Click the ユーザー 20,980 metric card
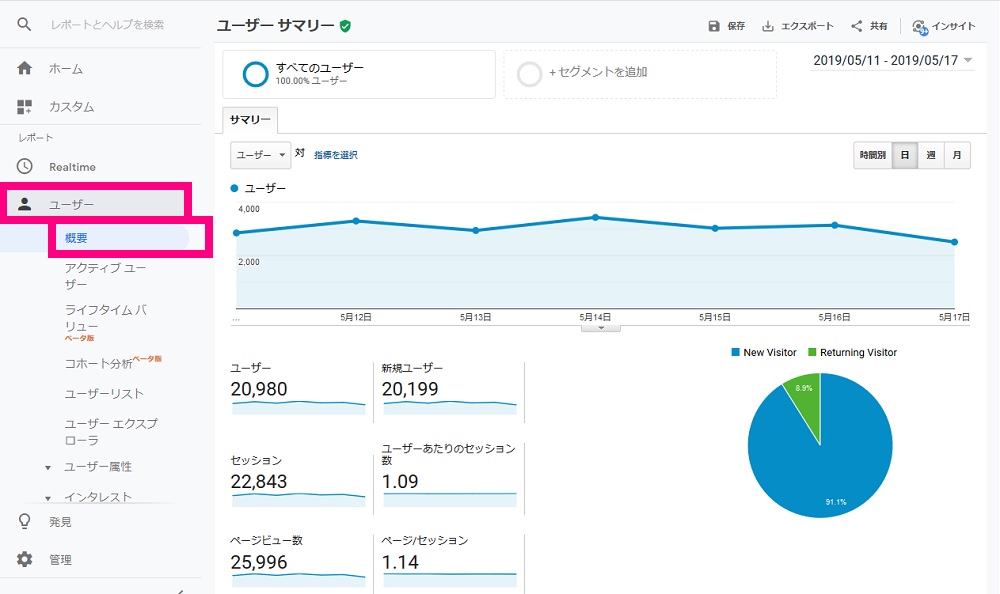 tap(298, 390)
